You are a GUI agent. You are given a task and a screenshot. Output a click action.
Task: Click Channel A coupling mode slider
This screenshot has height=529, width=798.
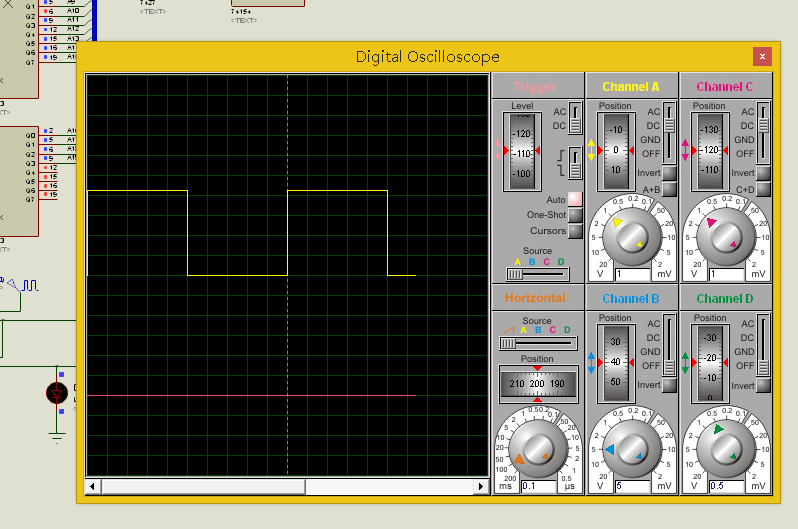pos(669,132)
